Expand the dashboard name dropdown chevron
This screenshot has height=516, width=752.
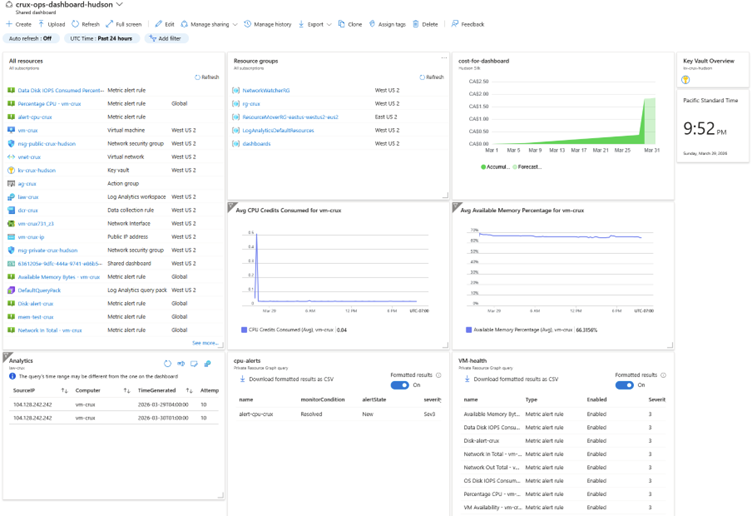(120, 5)
